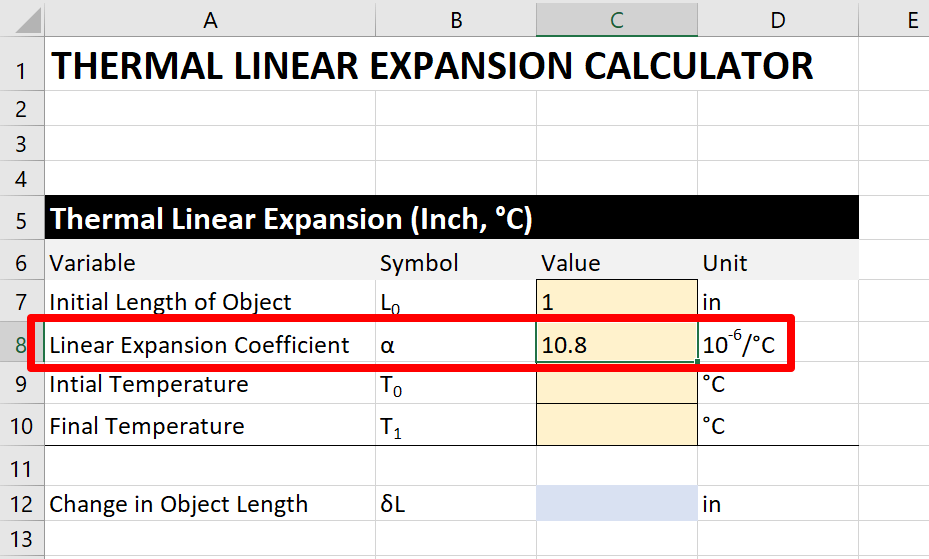The height and width of the screenshot is (559, 929).
Task: Select row 5 header
Action: [21, 218]
